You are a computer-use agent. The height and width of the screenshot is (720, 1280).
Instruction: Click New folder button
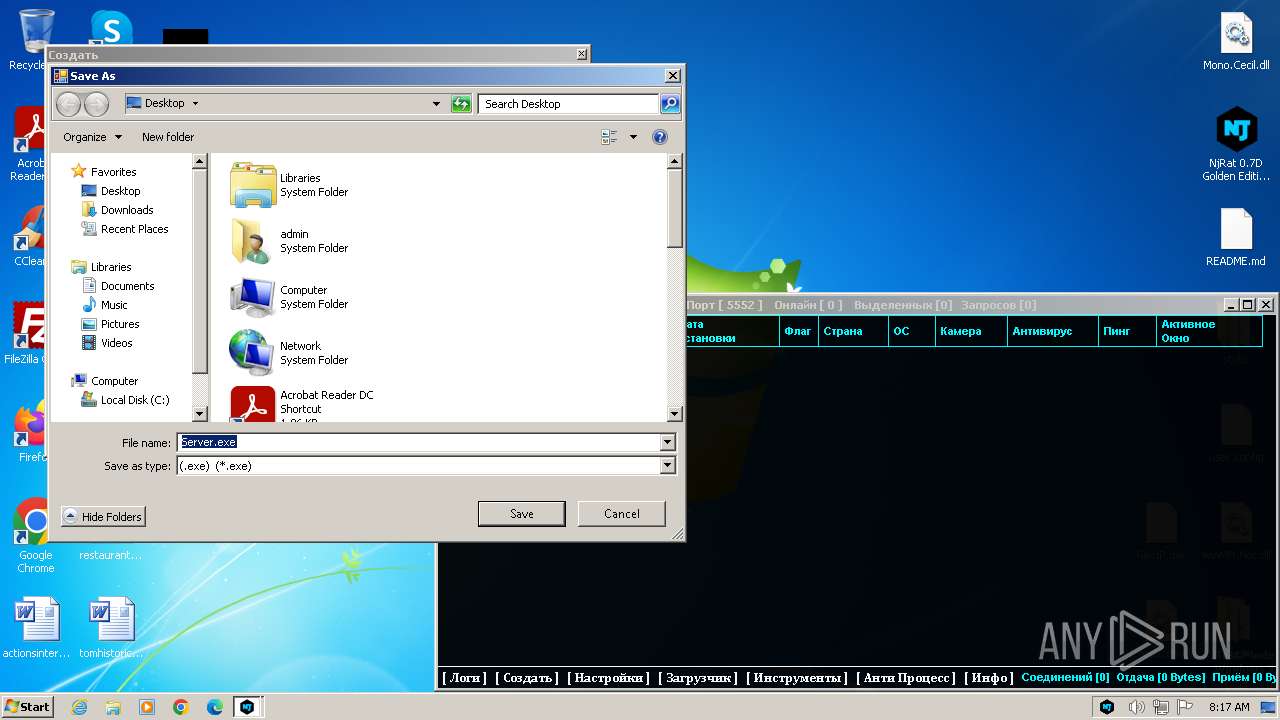pos(168,137)
